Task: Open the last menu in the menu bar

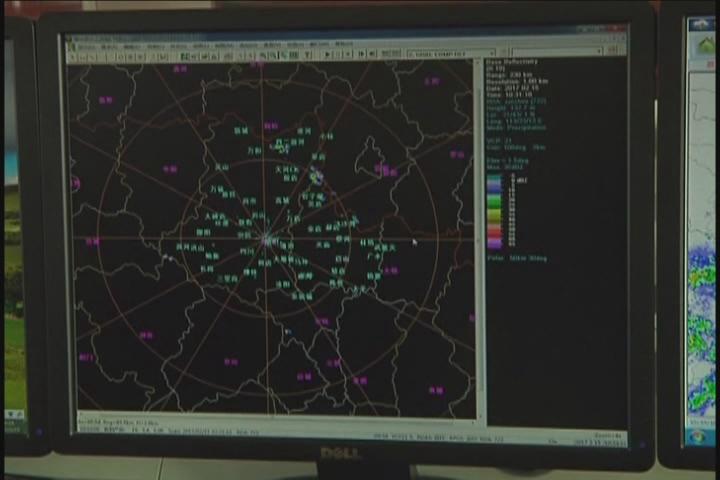Action: click(343, 45)
